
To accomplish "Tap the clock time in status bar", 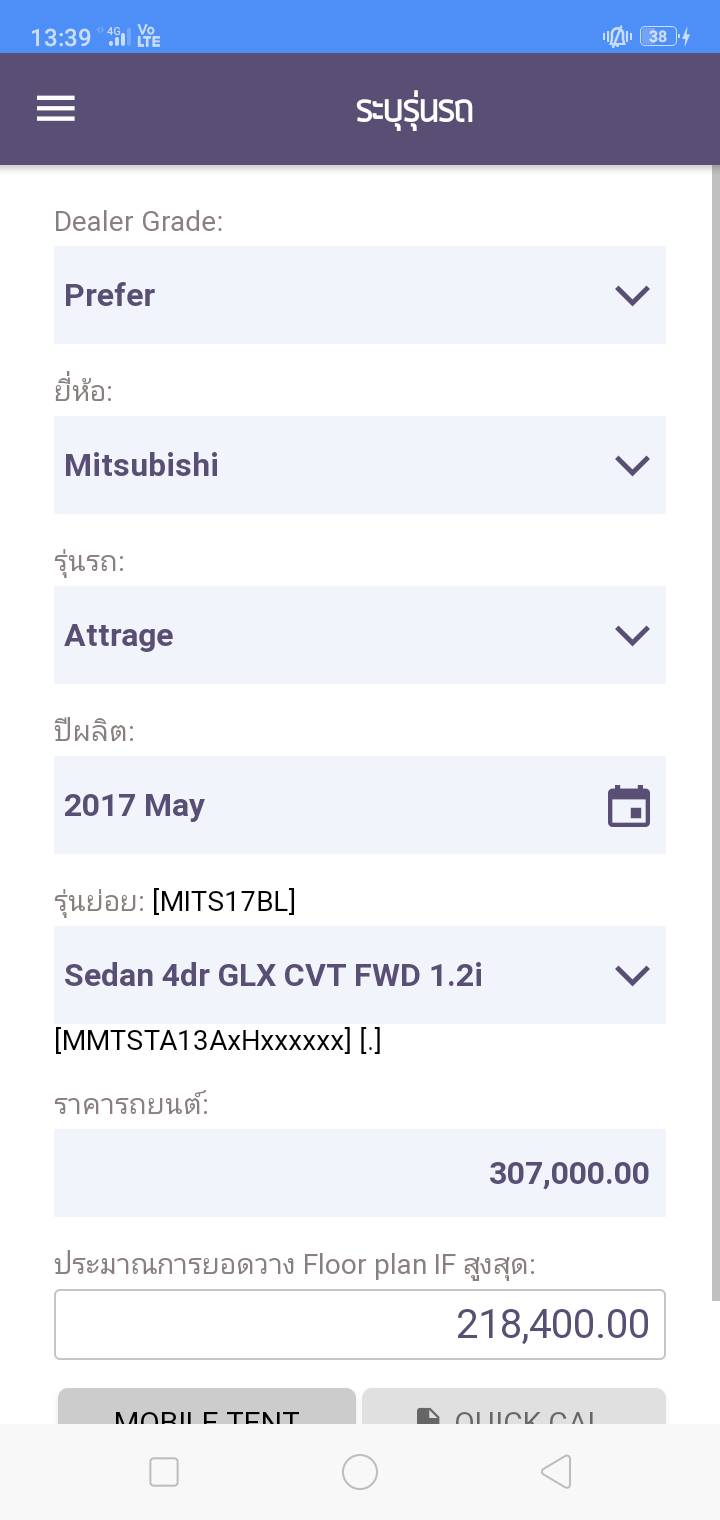I will (61, 38).
